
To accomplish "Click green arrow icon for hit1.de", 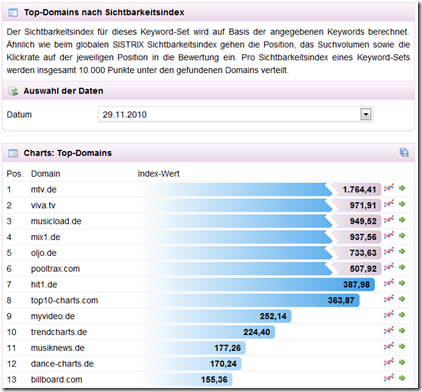I will 402,283.
